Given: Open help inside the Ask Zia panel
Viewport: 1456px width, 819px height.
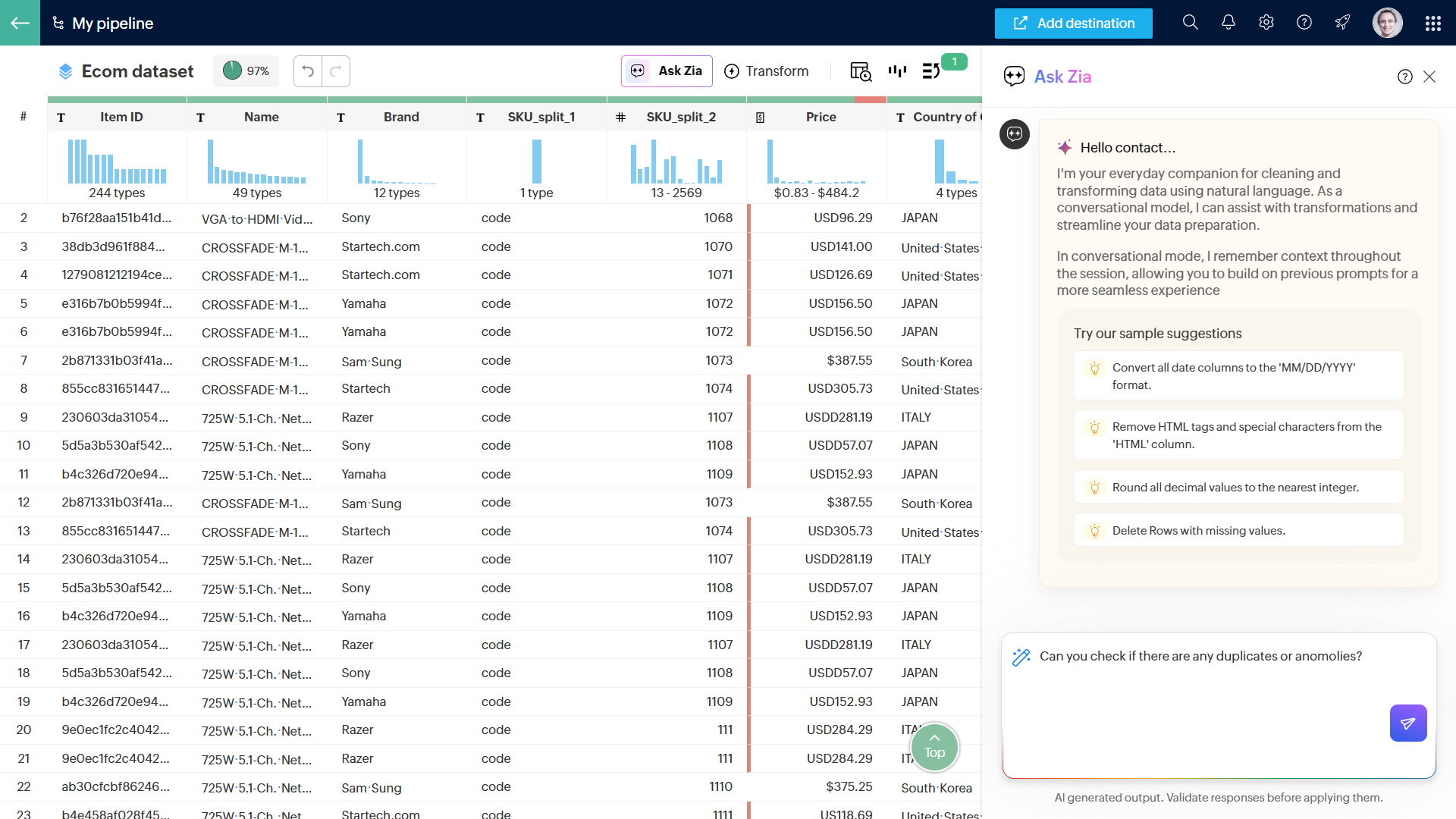Looking at the screenshot, I should (1405, 77).
